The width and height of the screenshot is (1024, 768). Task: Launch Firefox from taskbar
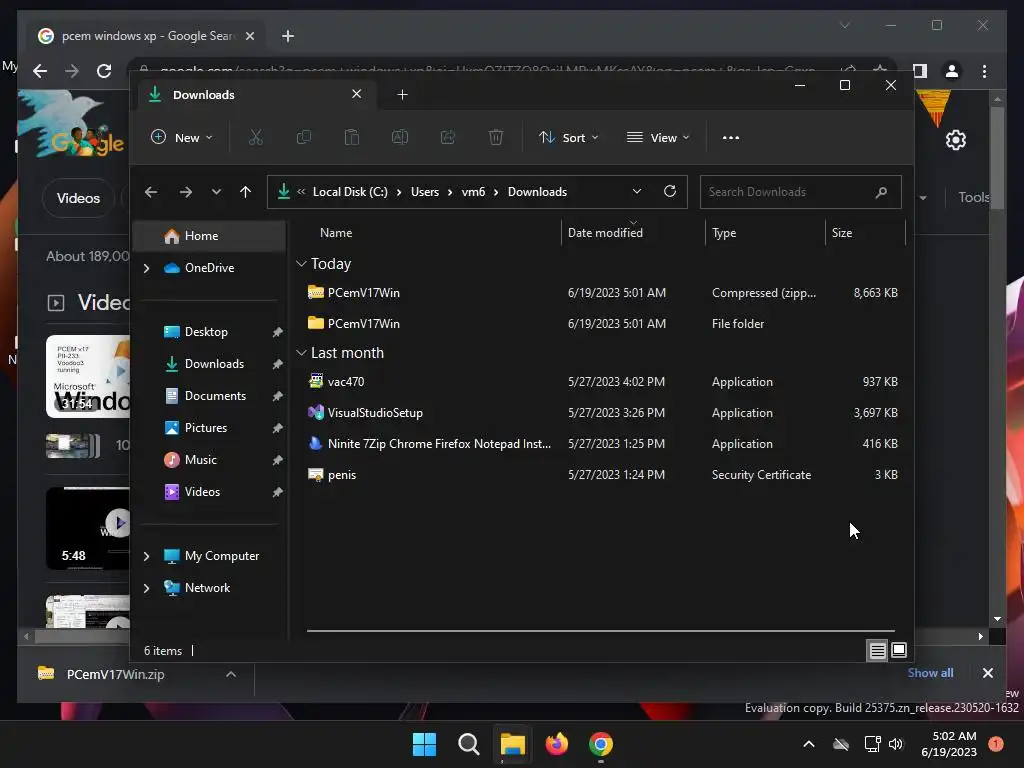556,744
